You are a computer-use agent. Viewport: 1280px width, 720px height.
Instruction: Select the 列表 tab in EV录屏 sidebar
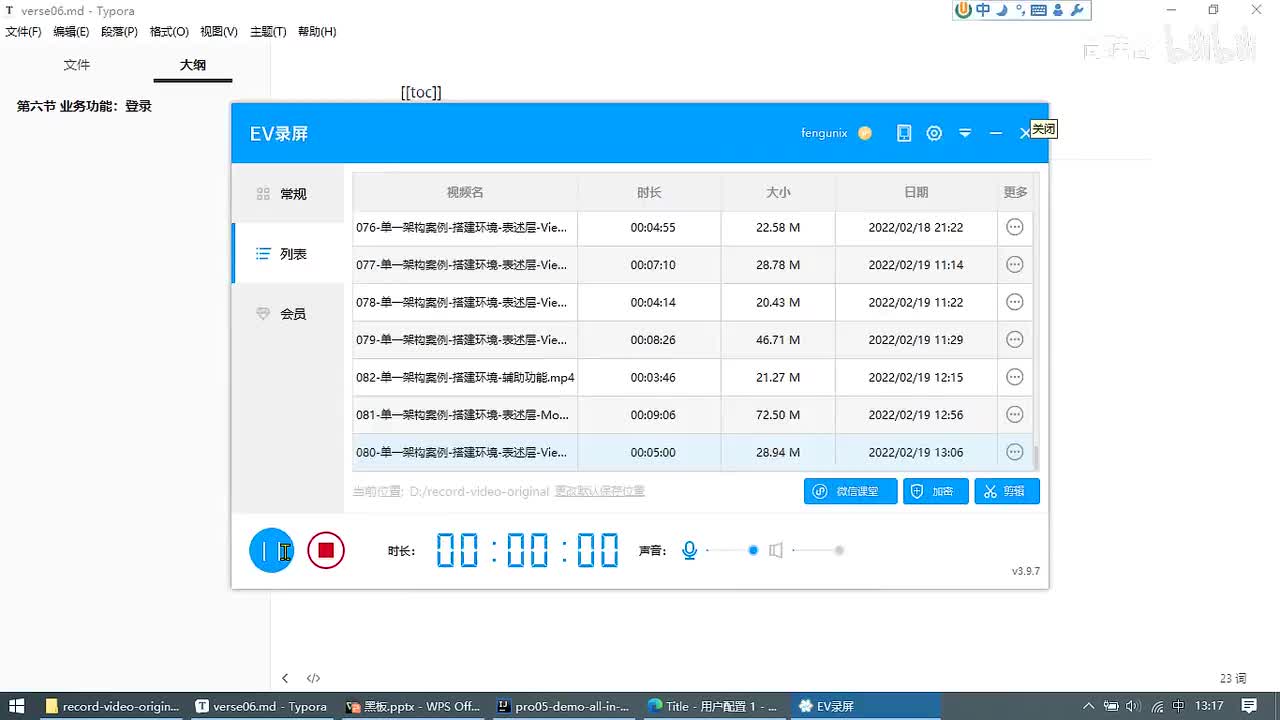tap(288, 254)
